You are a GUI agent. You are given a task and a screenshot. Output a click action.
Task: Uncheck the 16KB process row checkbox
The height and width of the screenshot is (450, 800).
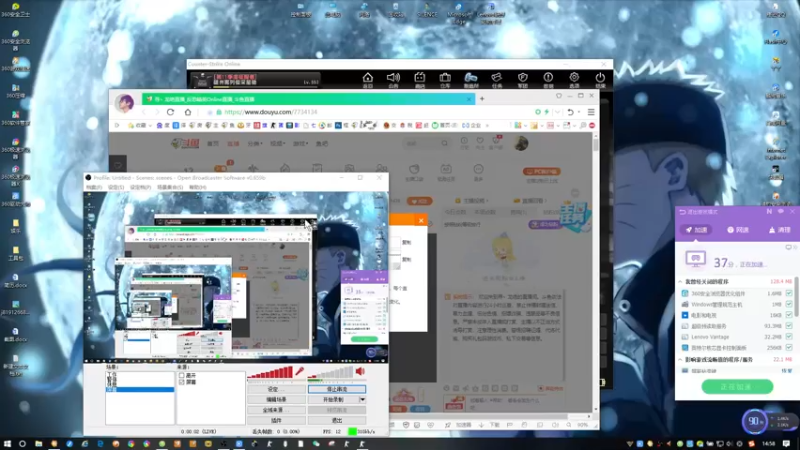click(x=789, y=315)
